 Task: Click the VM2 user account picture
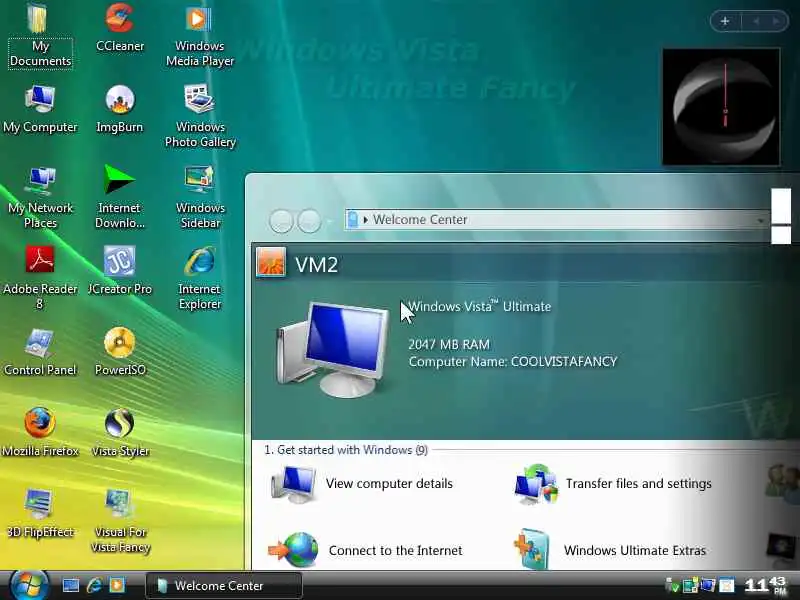tap(270, 261)
